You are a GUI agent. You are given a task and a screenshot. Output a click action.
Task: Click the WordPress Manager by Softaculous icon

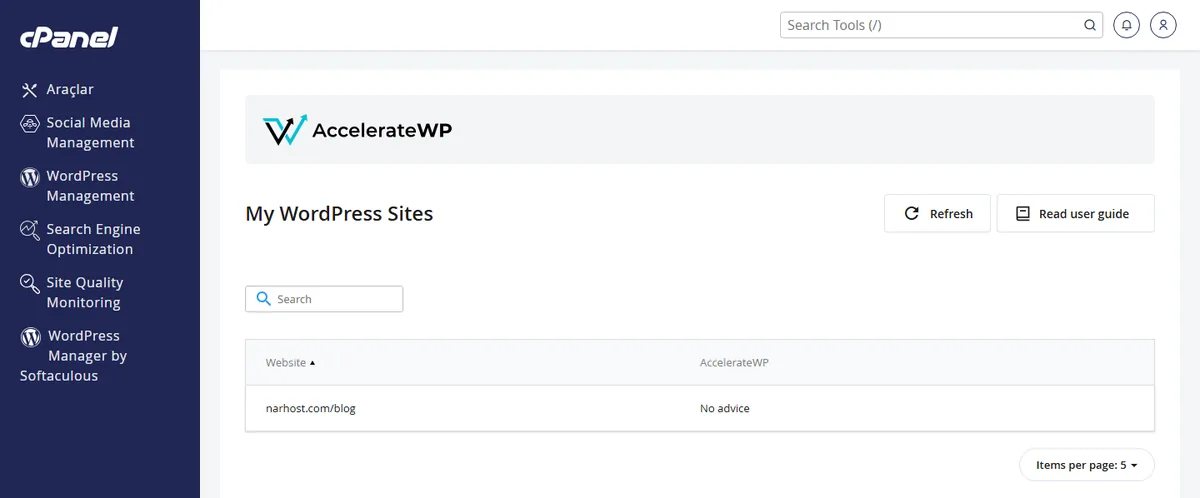click(30, 337)
